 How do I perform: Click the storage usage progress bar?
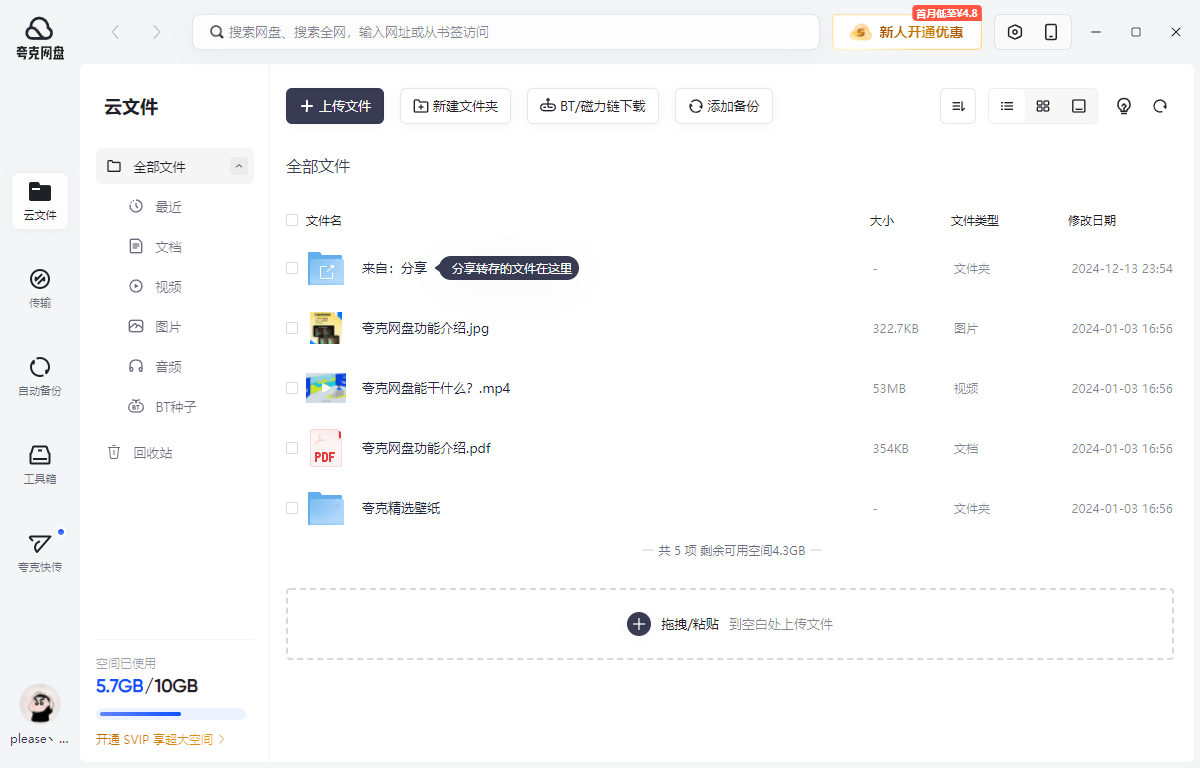[x=171, y=714]
